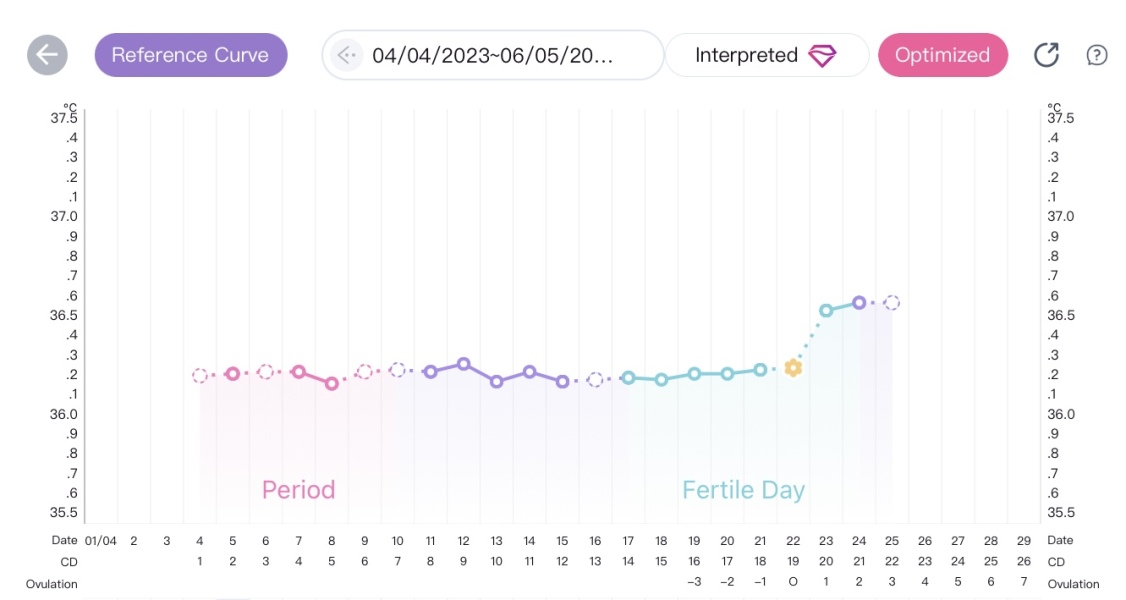This screenshot has height=600, width=1126.
Task: Select the temperature point on CD 20
Action: [826, 310]
